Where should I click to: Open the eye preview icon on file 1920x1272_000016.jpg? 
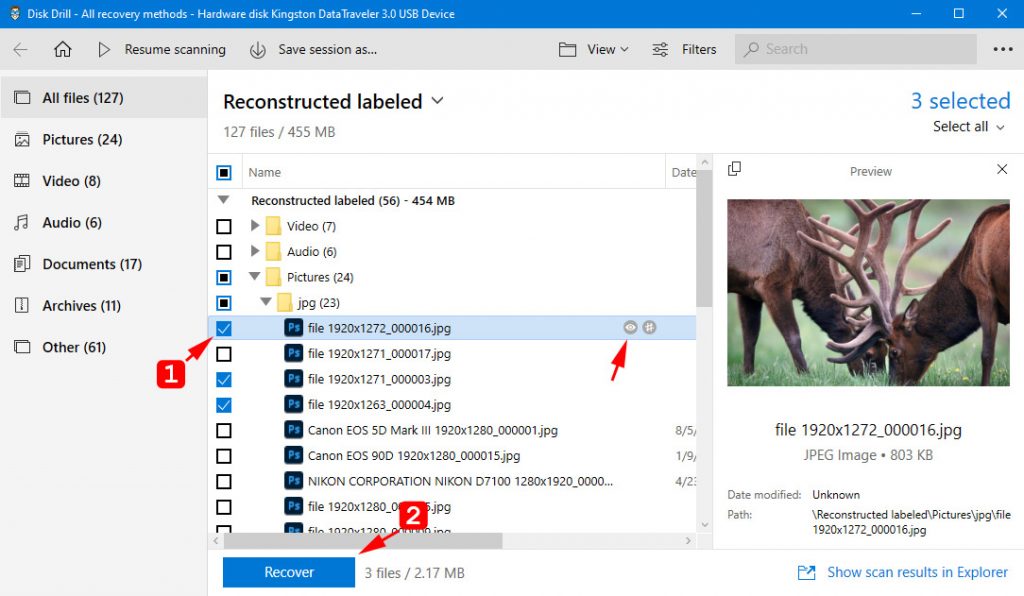(x=630, y=327)
